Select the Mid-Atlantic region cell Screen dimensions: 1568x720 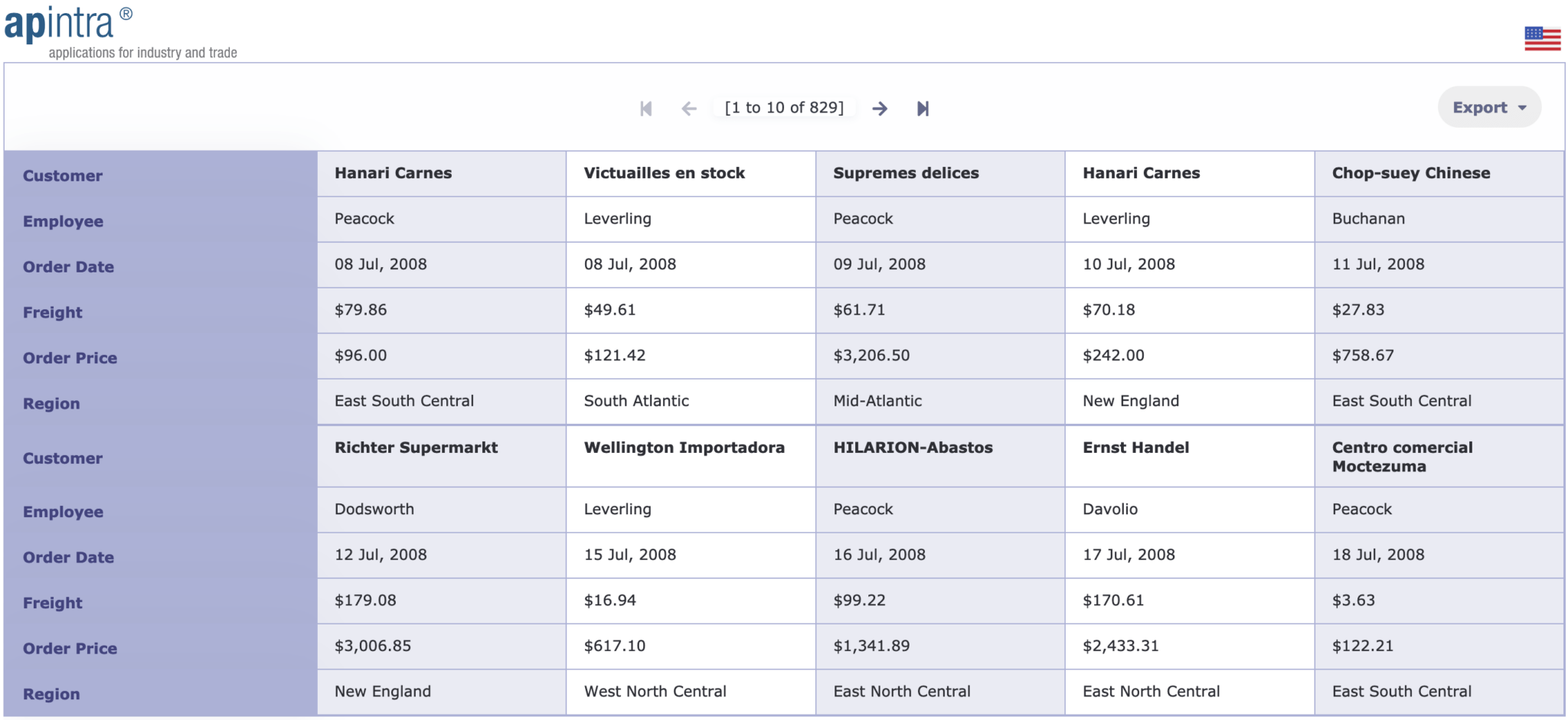tap(940, 402)
